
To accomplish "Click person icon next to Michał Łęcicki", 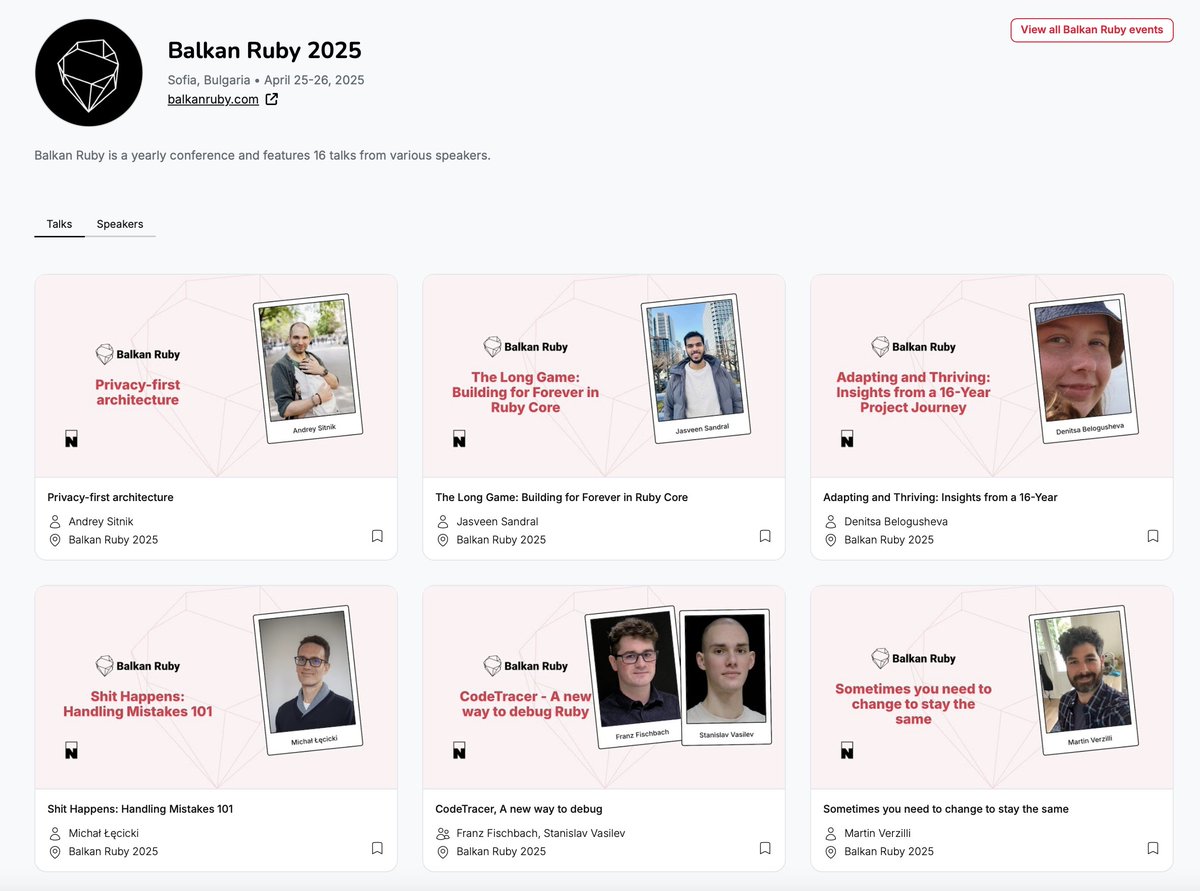I will (55, 834).
